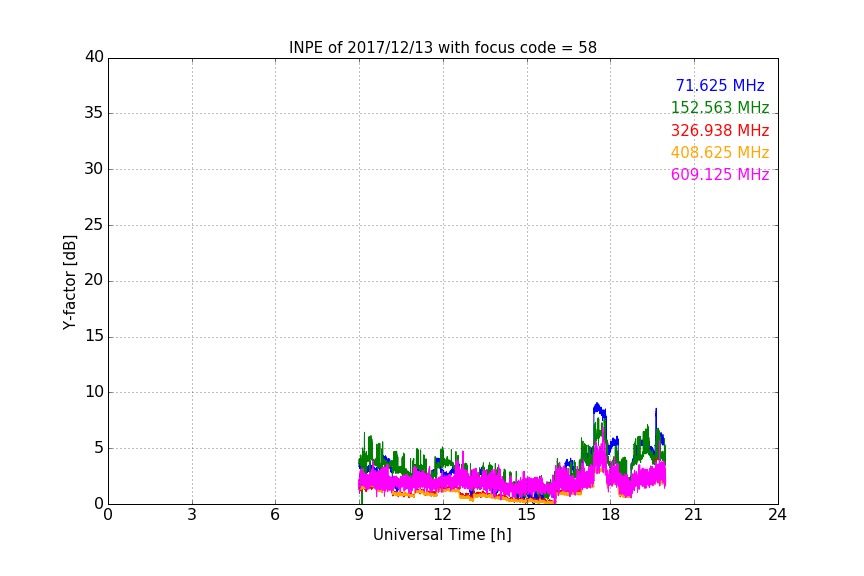This screenshot has width=864, height=576.
Task: Click the 'Y-factor [dB]' axis label
Action: point(69,282)
